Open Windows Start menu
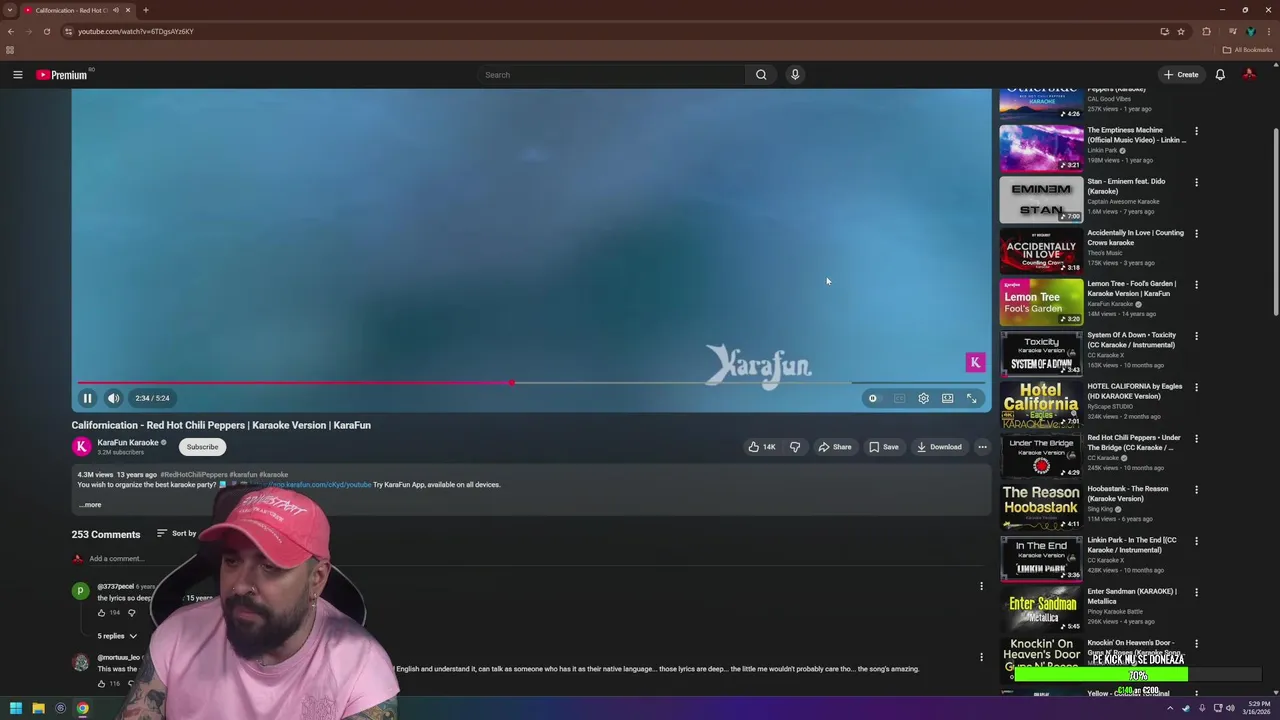This screenshot has width=1280, height=720. pos(16,708)
